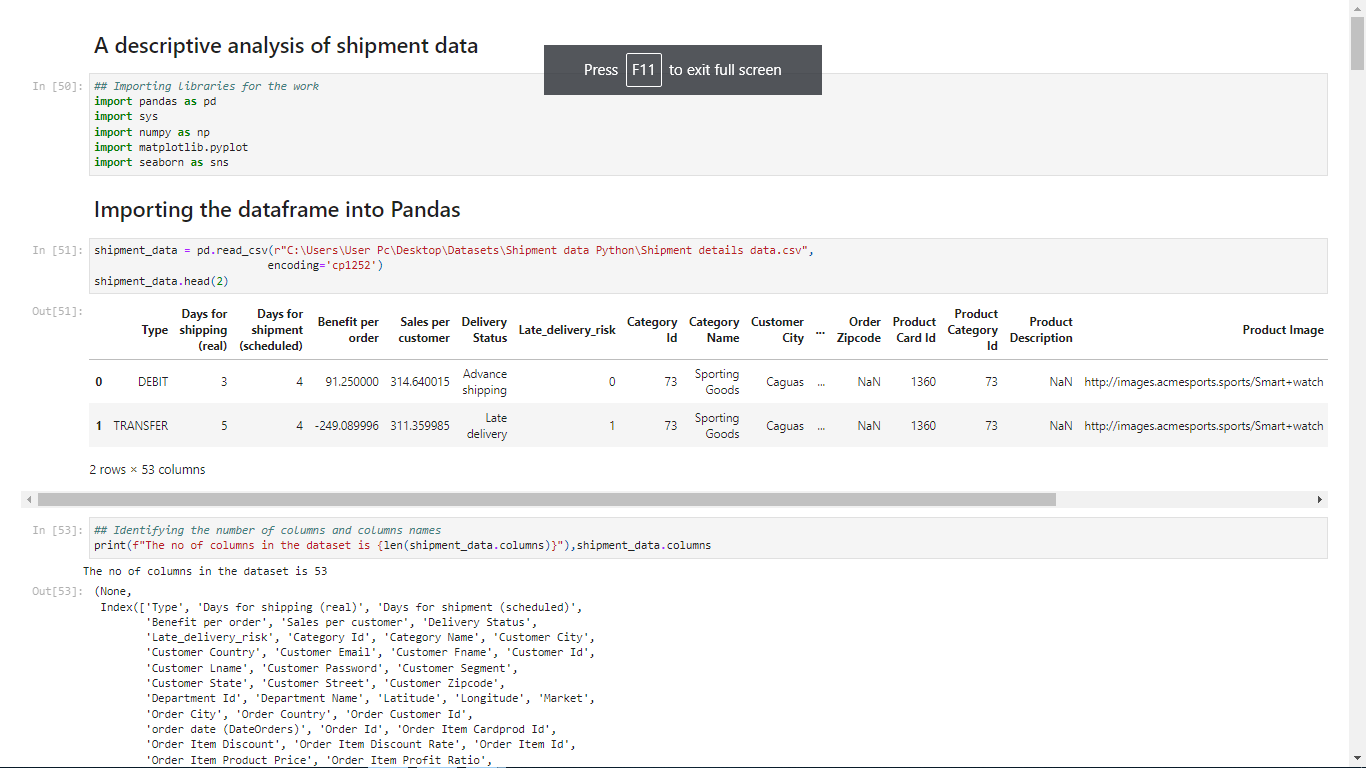The width and height of the screenshot is (1366, 768).
Task: Select the 'Importing the dataframe into Pandas' heading cell
Action: (277, 210)
